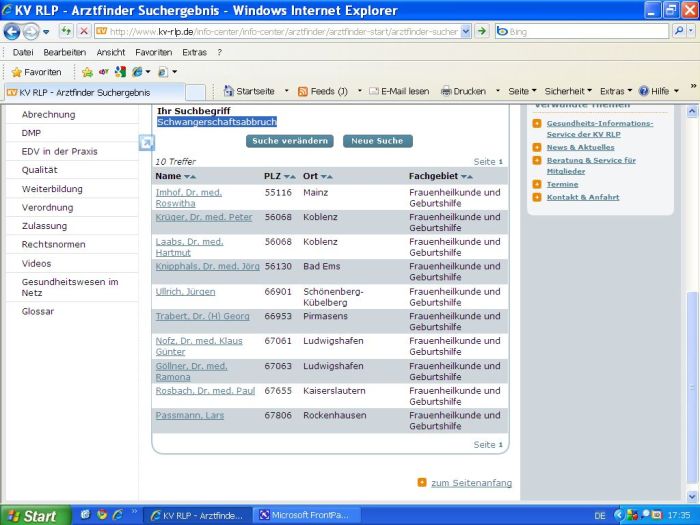Image resolution: width=700 pixels, height=525 pixels.
Task: Open doctor entry Krüger, Dr. med. Peter
Action: click(x=204, y=217)
